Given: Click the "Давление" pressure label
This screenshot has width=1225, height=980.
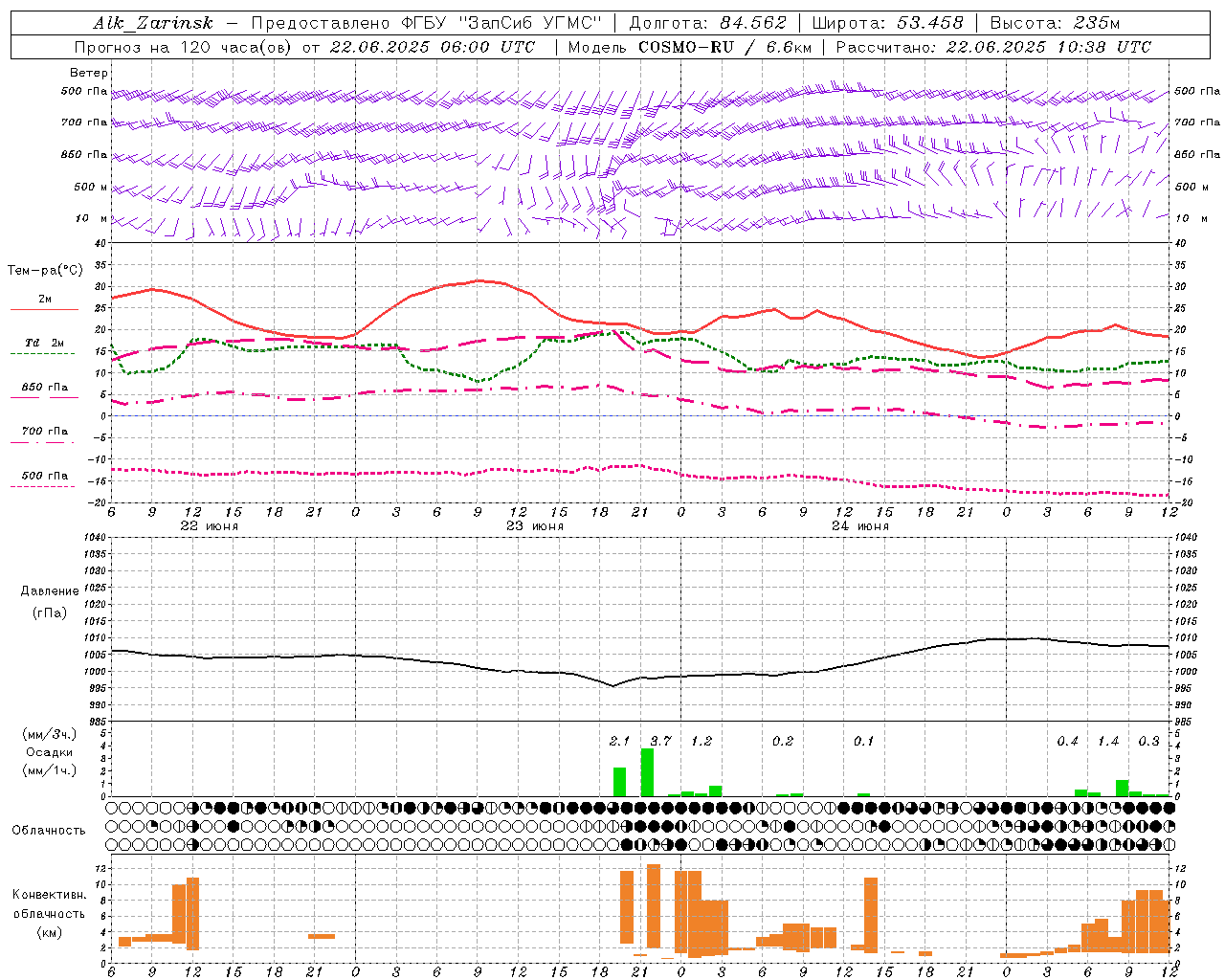Looking at the screenshot, I should [50, 591].
